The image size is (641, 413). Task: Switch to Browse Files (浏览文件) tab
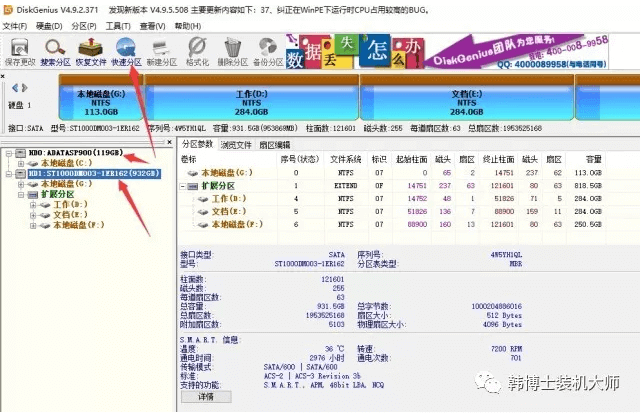(x=236, y=145)
